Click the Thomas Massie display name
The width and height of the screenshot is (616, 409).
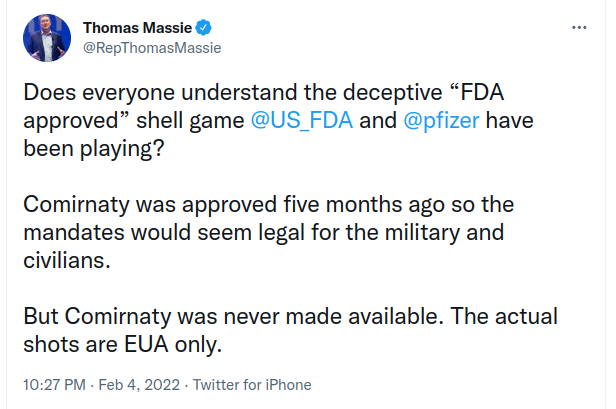[x=137, y=28]
